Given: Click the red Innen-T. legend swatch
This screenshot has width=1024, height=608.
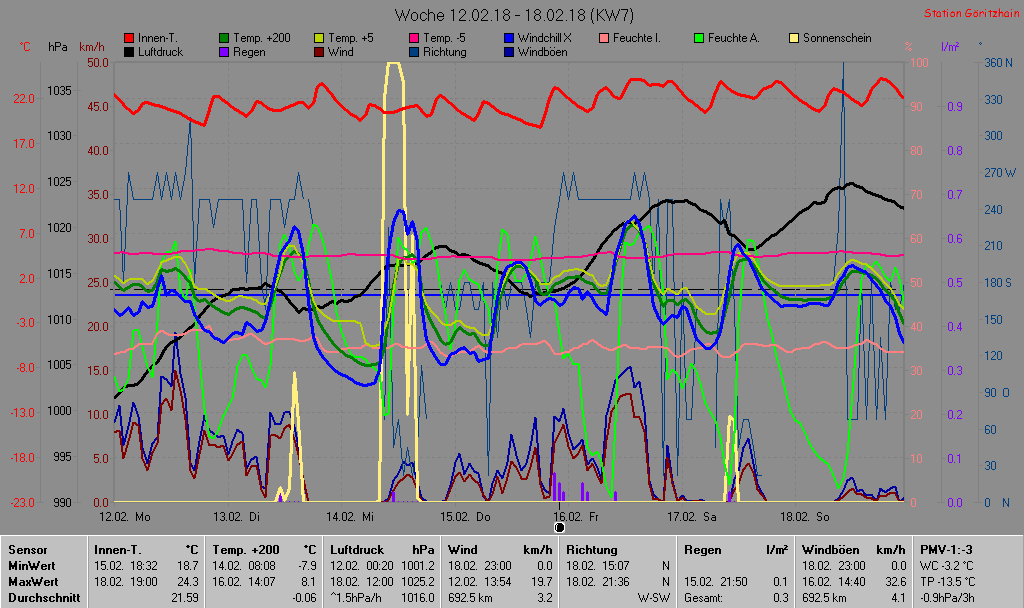Looking at the screenshot, I should (129, 38).
